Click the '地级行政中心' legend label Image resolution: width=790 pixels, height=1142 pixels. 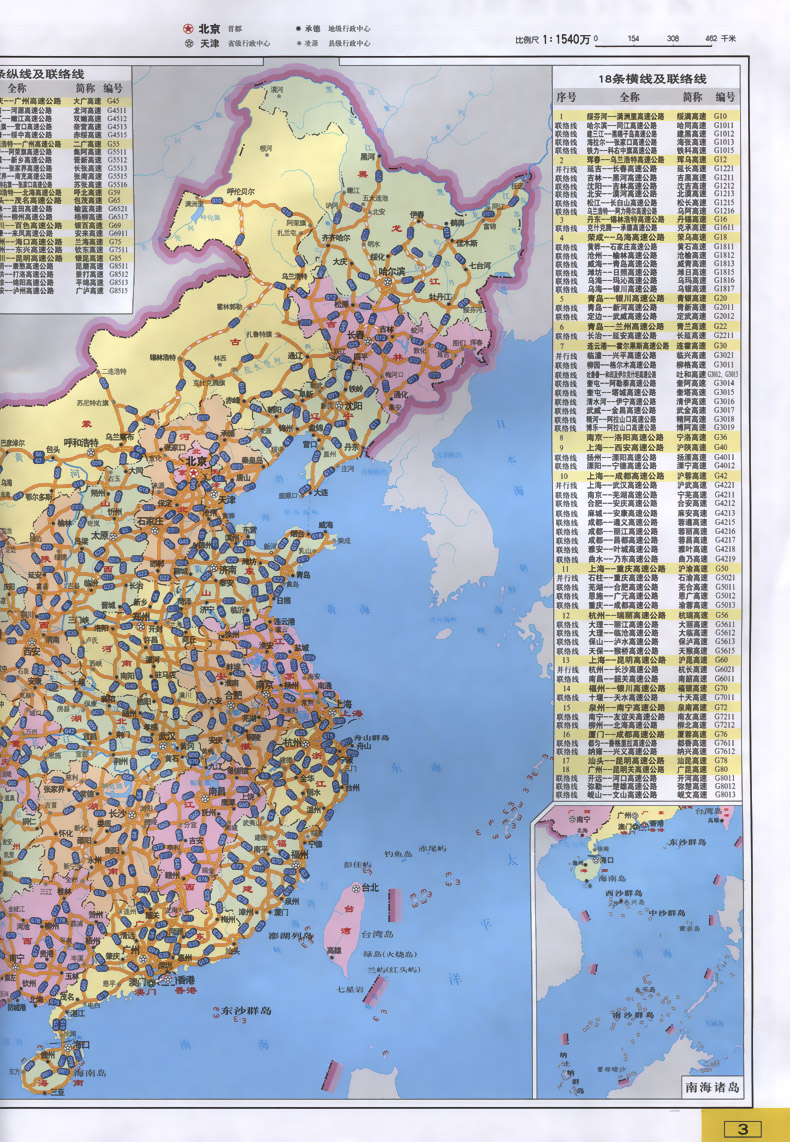coord(349,29)
